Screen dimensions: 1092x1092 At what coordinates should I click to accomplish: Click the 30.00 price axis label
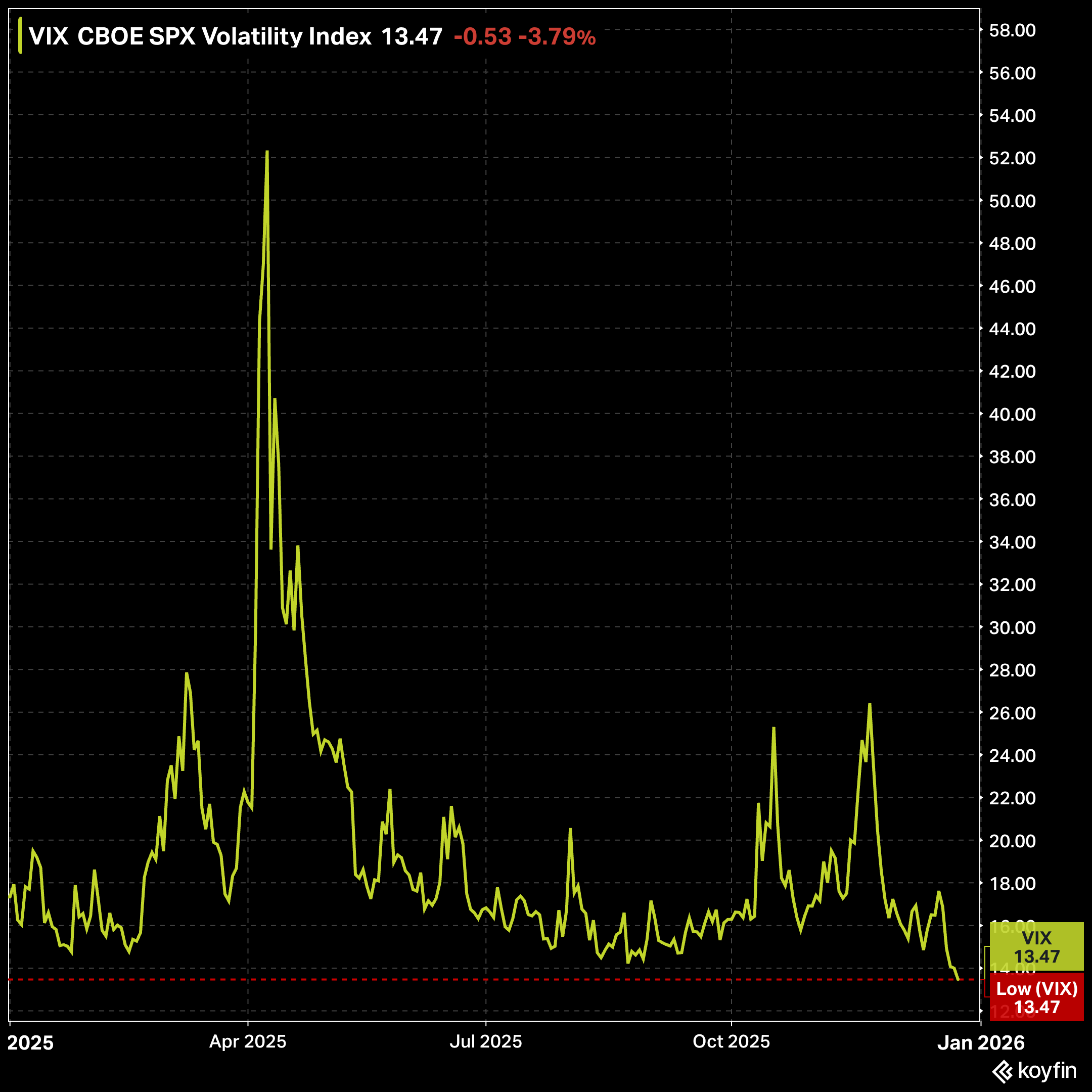1012,627
